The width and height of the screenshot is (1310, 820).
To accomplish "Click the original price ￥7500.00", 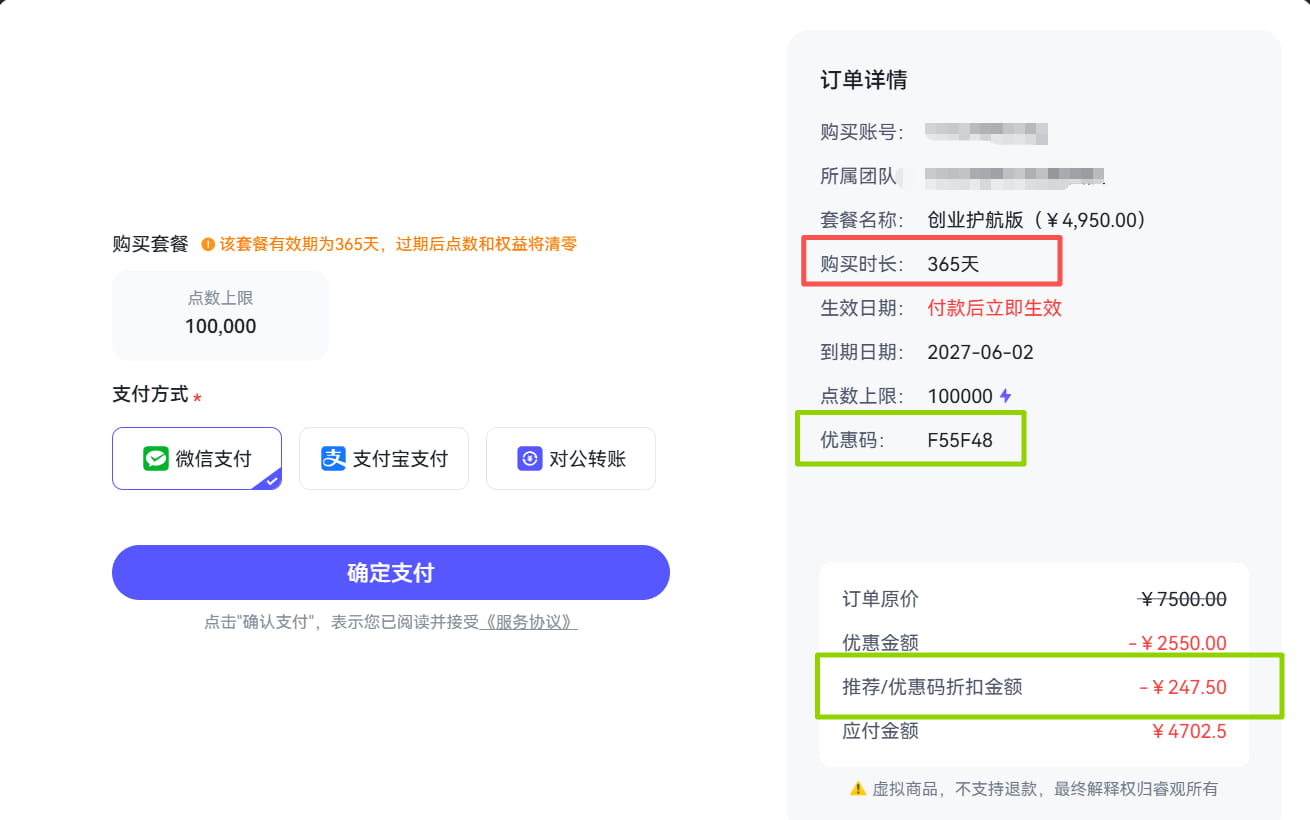I will tap(1183, 599).
